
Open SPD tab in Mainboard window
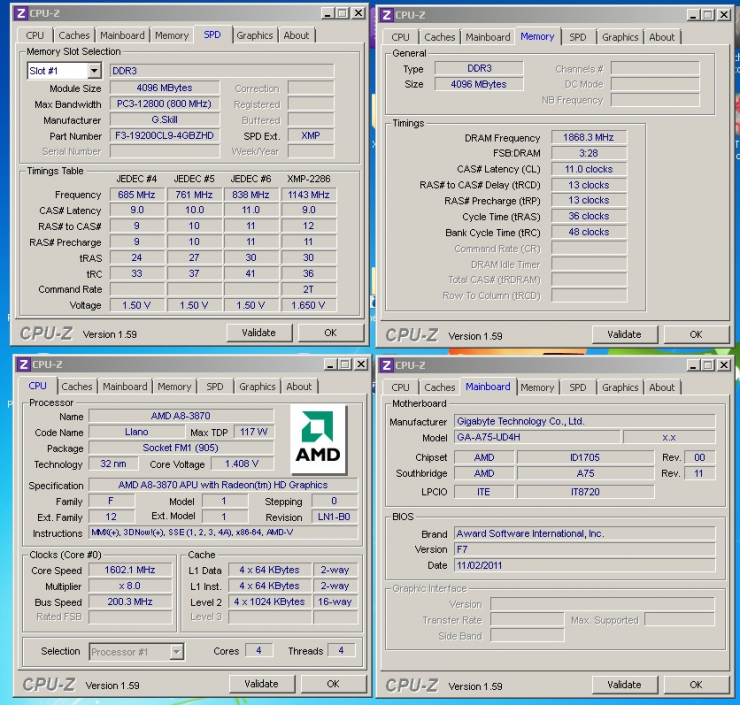(578, 387)
